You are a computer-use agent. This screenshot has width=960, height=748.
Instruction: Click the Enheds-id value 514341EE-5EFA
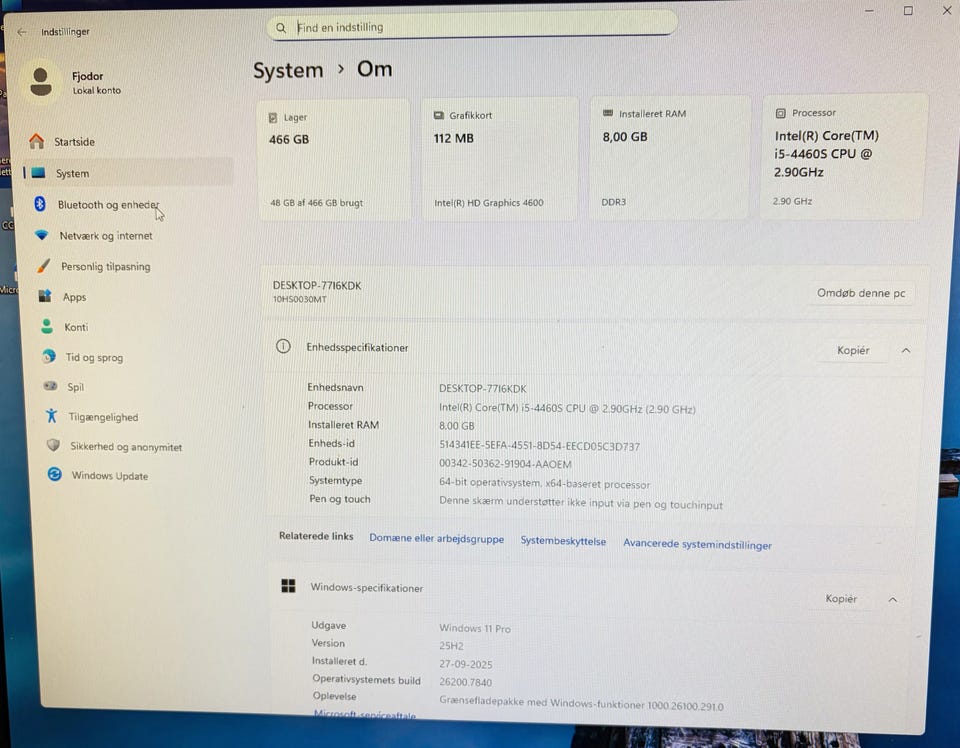point(539,446)
